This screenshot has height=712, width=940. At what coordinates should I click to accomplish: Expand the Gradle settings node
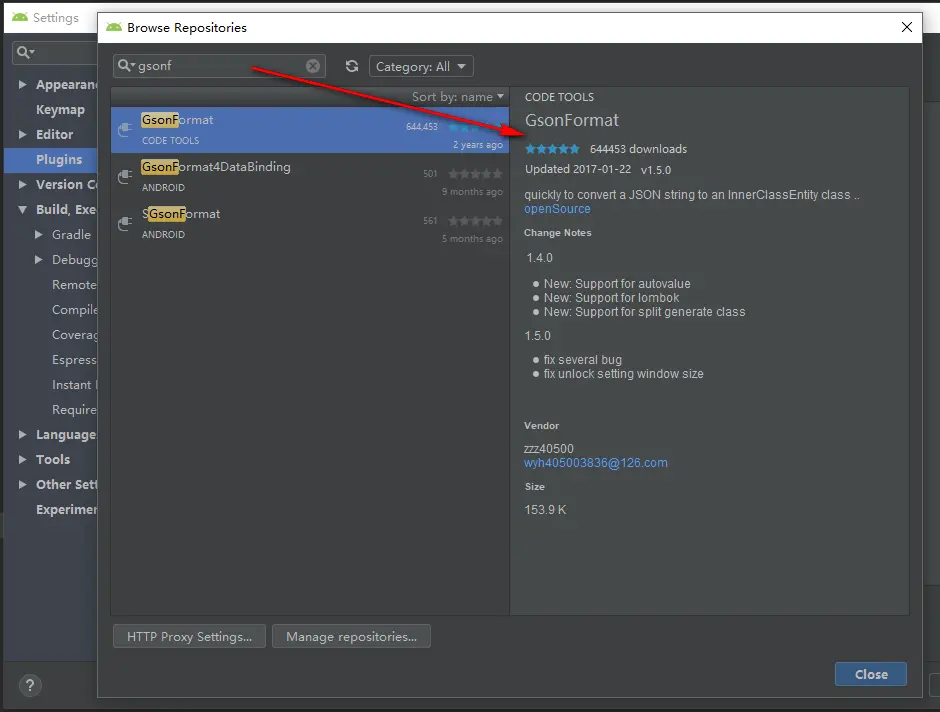(38, 234)
